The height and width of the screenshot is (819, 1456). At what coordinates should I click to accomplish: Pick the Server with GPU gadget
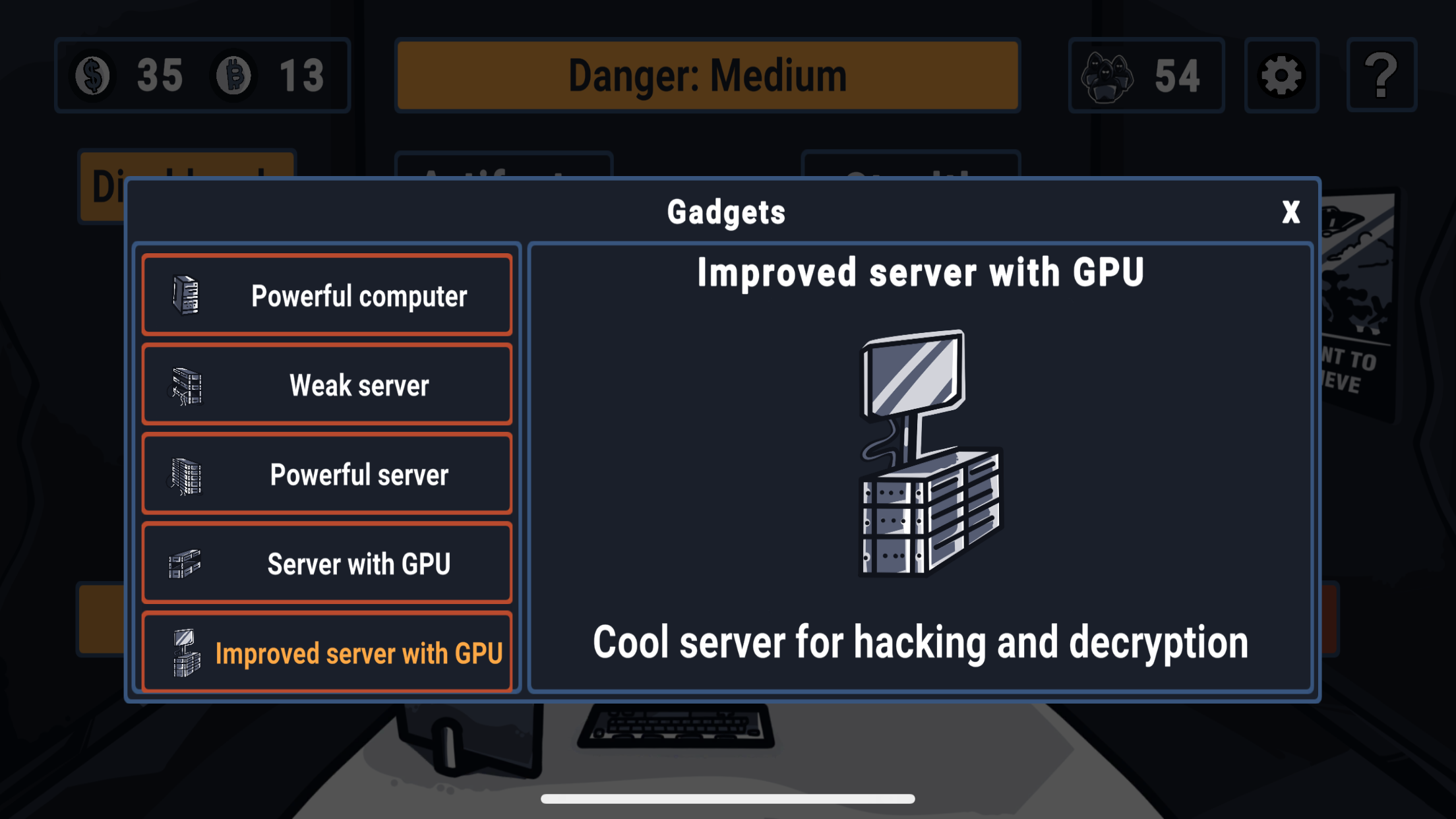pos(327,563)
